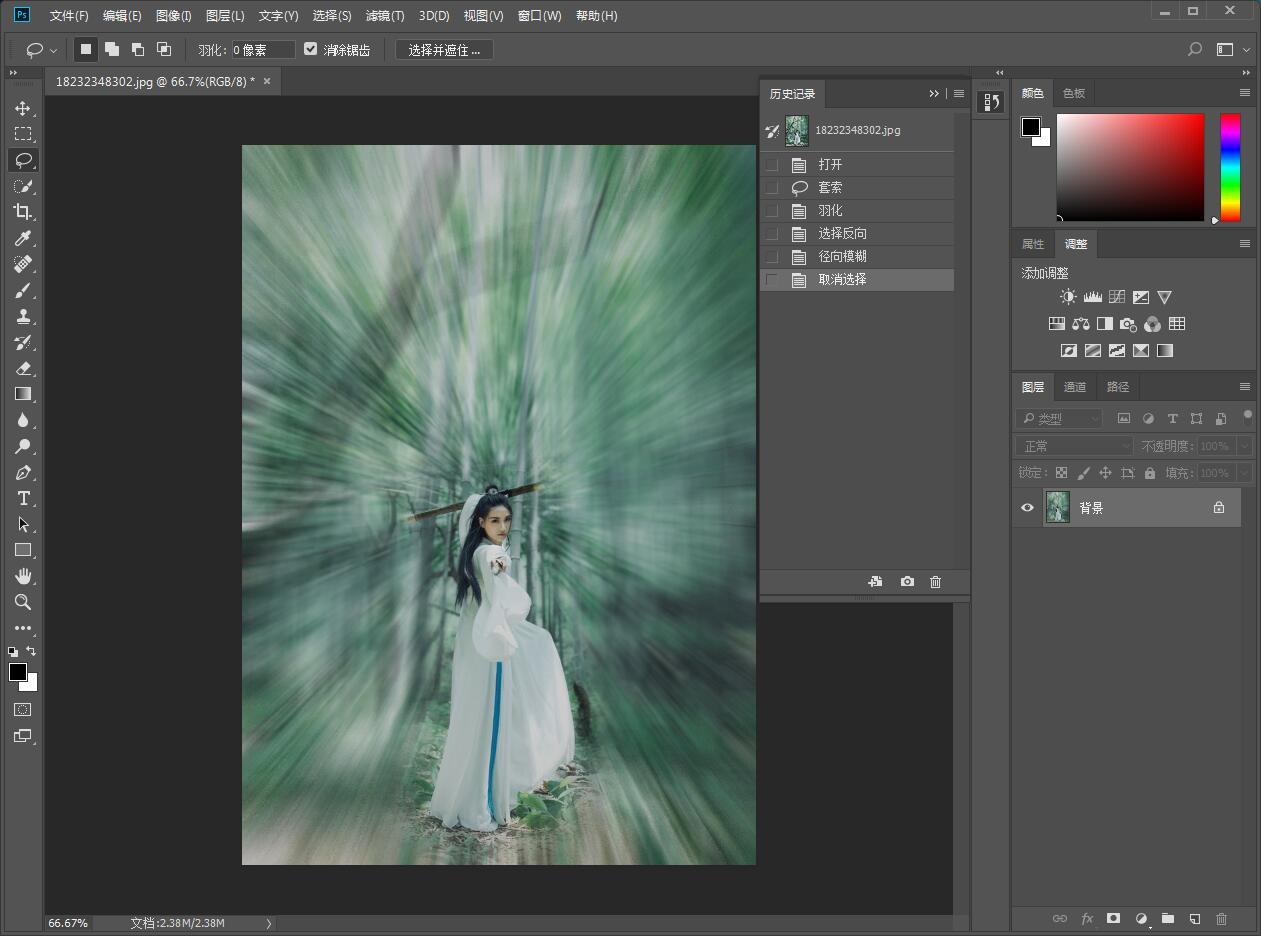Click foreground color swatch in Color panel
1261x936 pixels.
tap(1030, 127)
